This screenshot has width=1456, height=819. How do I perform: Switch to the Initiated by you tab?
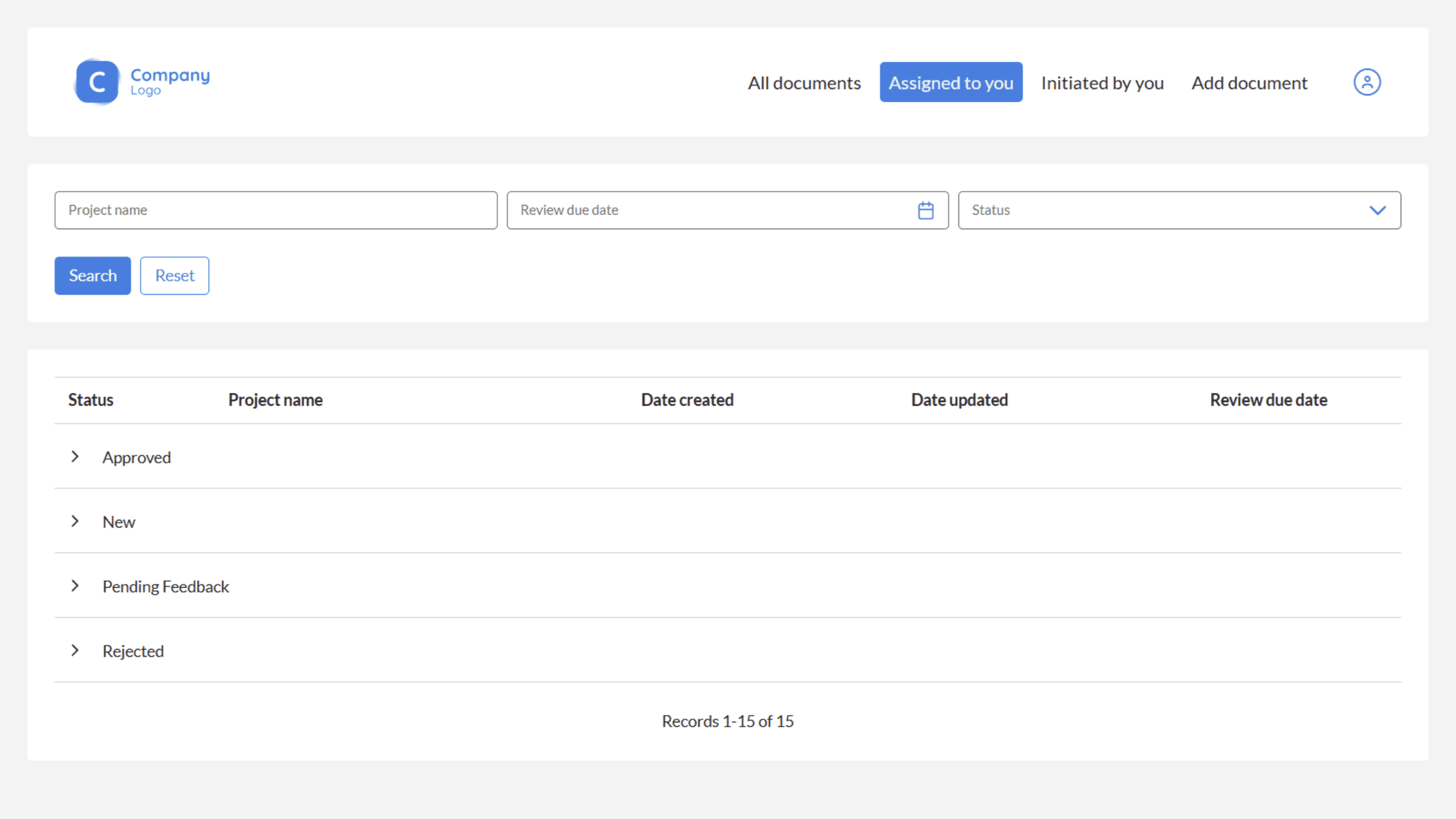pyautogui.click(x=1102, y=82)
